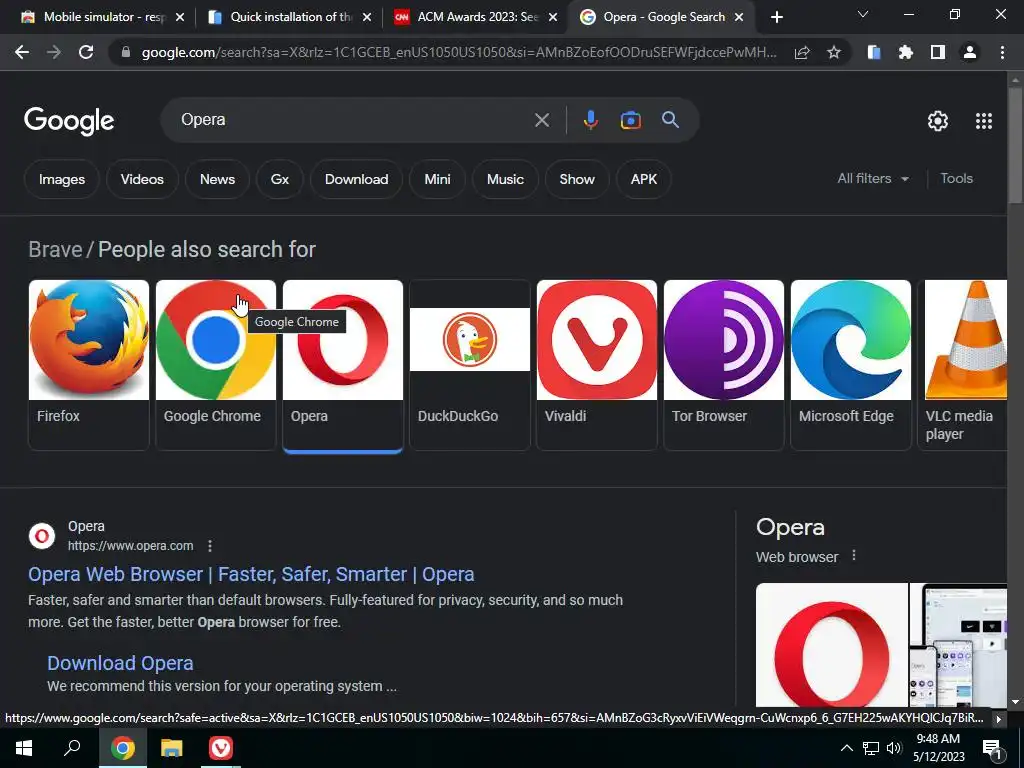Go back to the previous page
Image resolution: width=1024 pixels, height=768 pixels.
coord(22,52)
